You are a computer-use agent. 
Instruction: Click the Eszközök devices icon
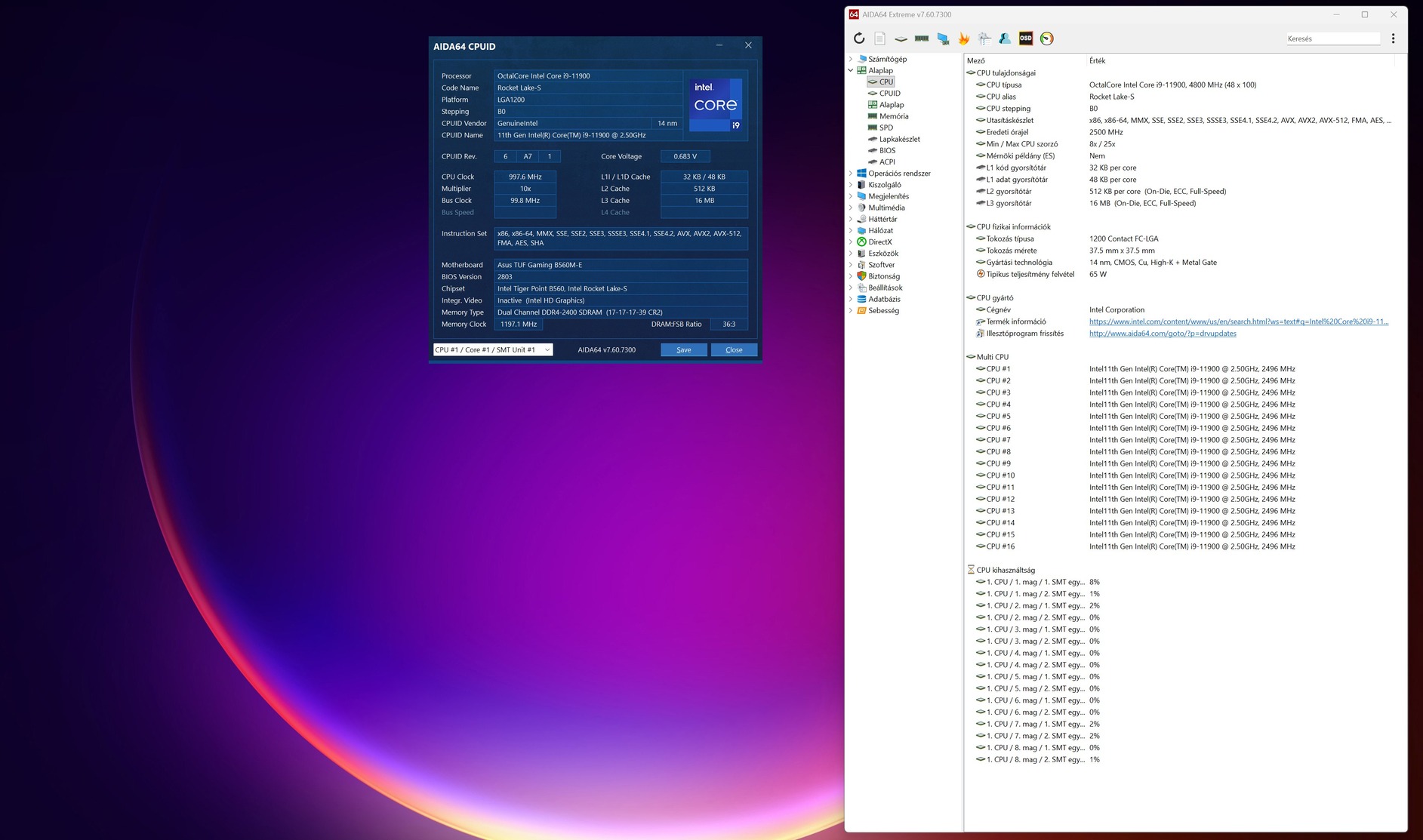pos(862,254)
